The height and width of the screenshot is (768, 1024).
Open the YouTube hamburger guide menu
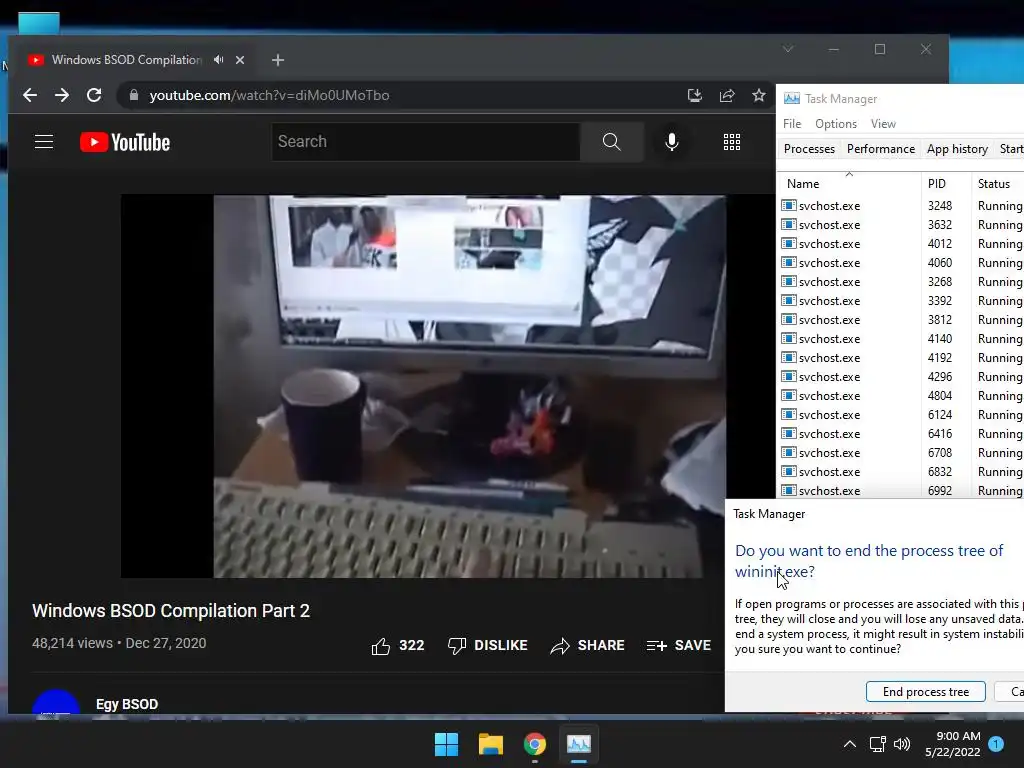point(44,142)
